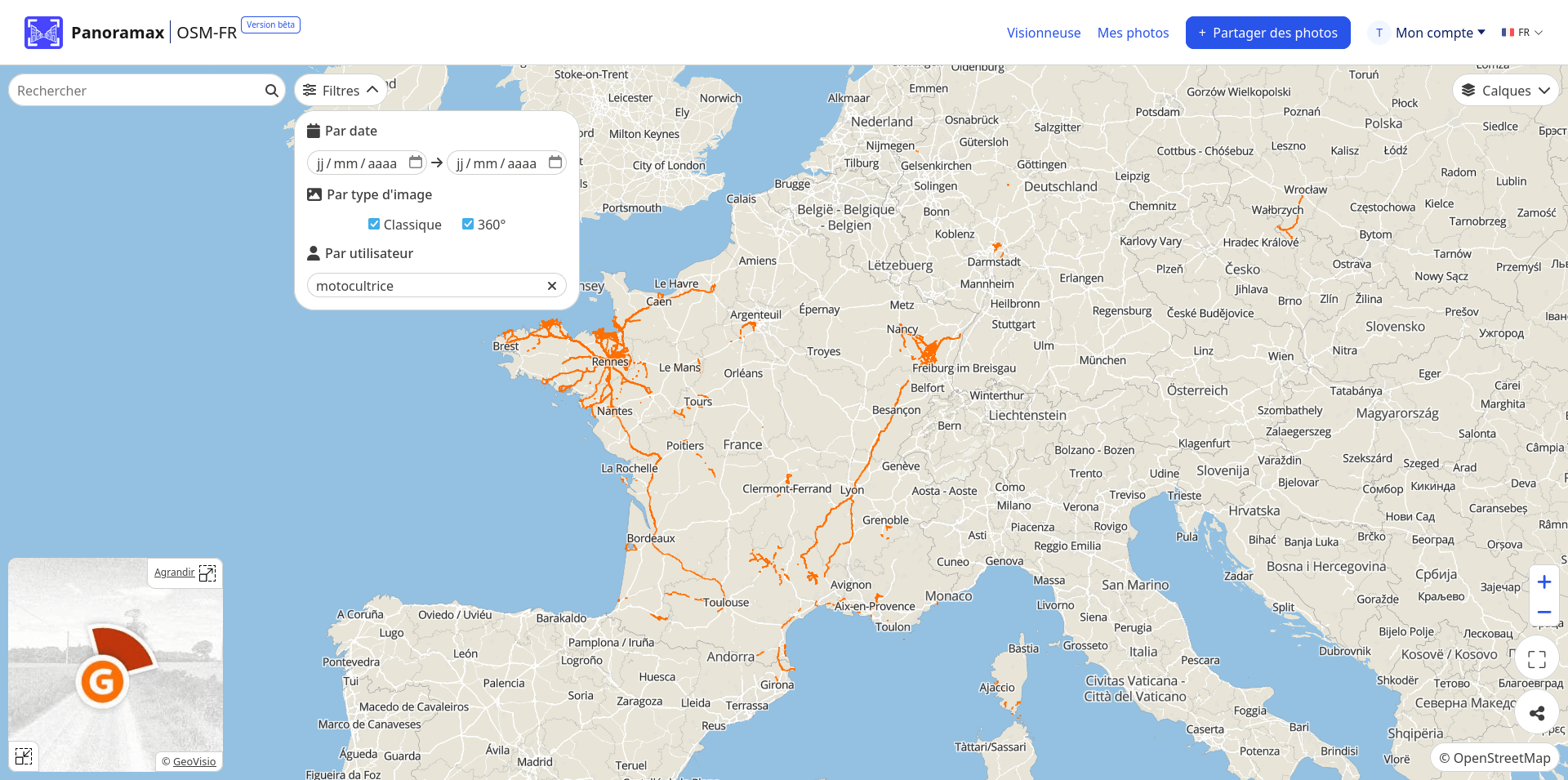Minimize the photo preview widget

tap(24, 756)
